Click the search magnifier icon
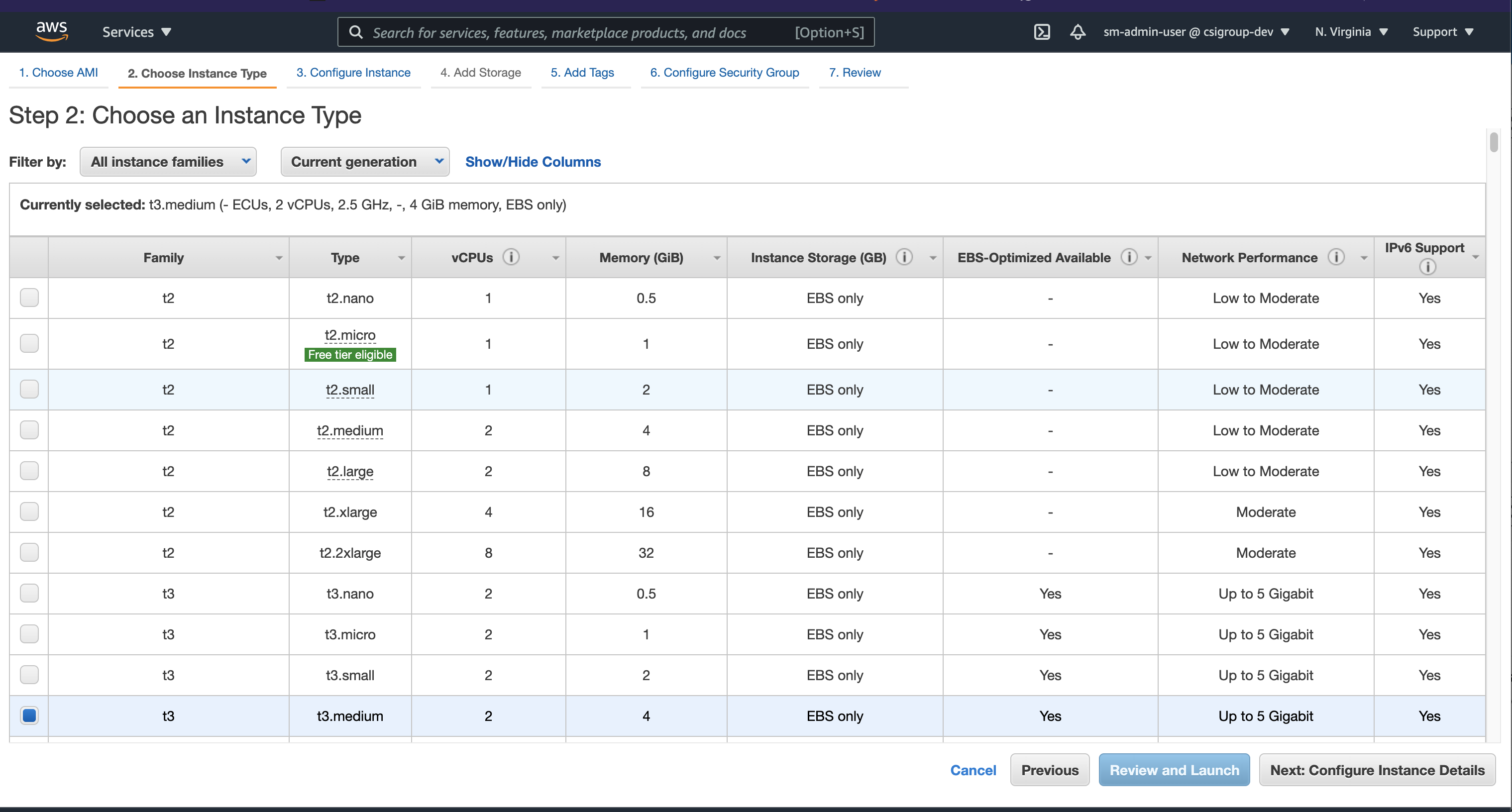This screenshot has width=1512, height=812. (x=356, y=32)
